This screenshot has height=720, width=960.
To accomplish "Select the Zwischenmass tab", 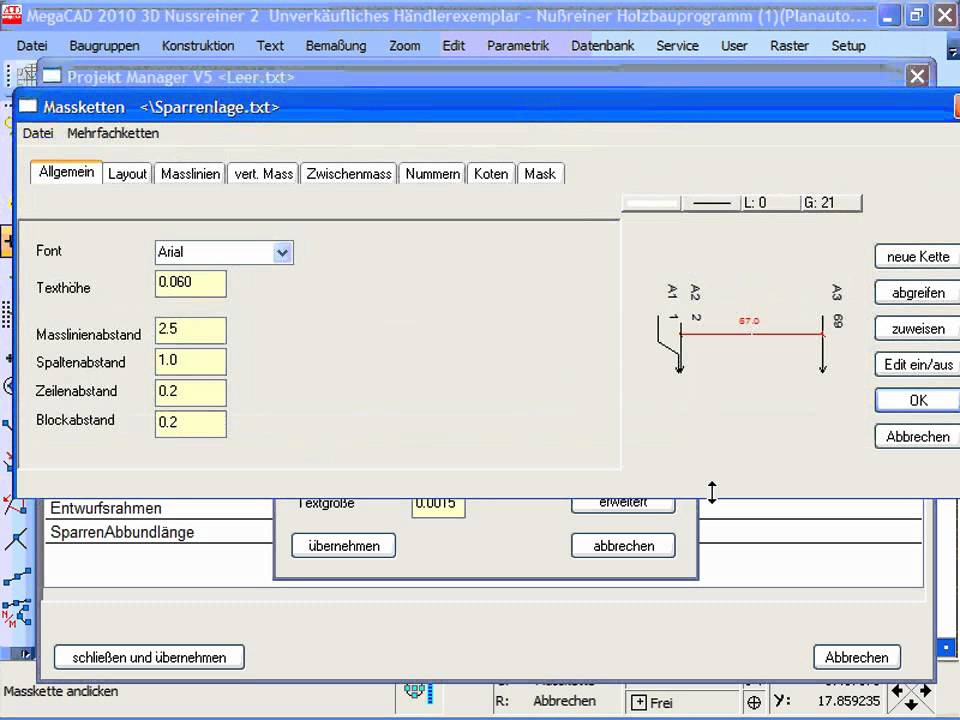I will [x=348, y=174].
